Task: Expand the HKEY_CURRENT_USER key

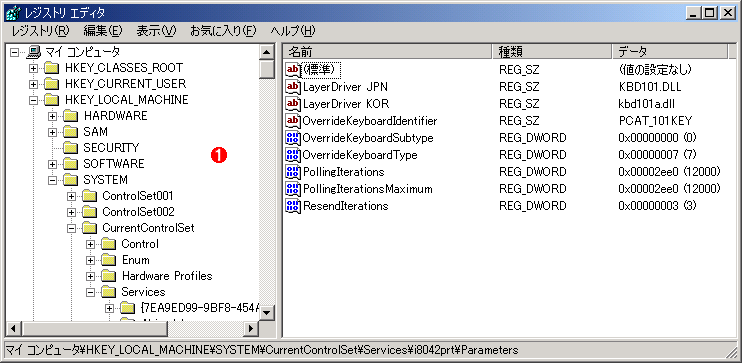Action: [x=34, y=84]
